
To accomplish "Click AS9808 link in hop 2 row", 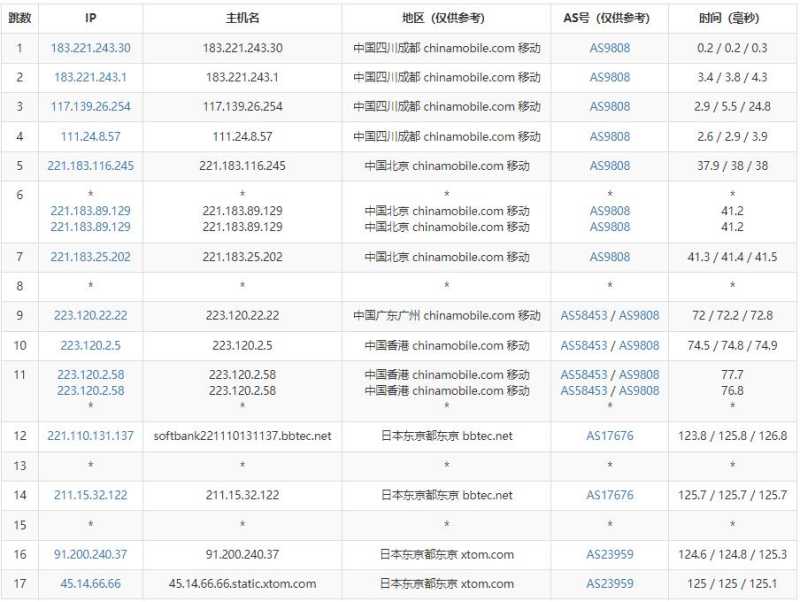I will (610, 77).
